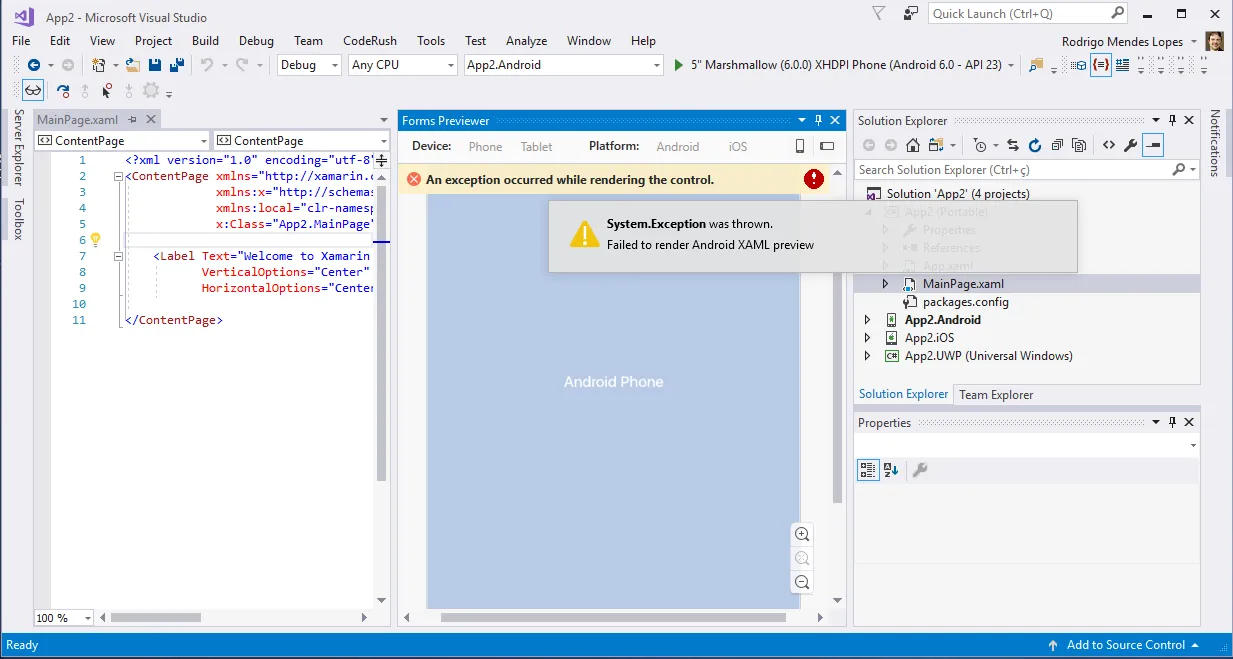Open the Any CPU platform dropdown
Viewport: 1233px width, 659px height.
[x=403, y=65]
